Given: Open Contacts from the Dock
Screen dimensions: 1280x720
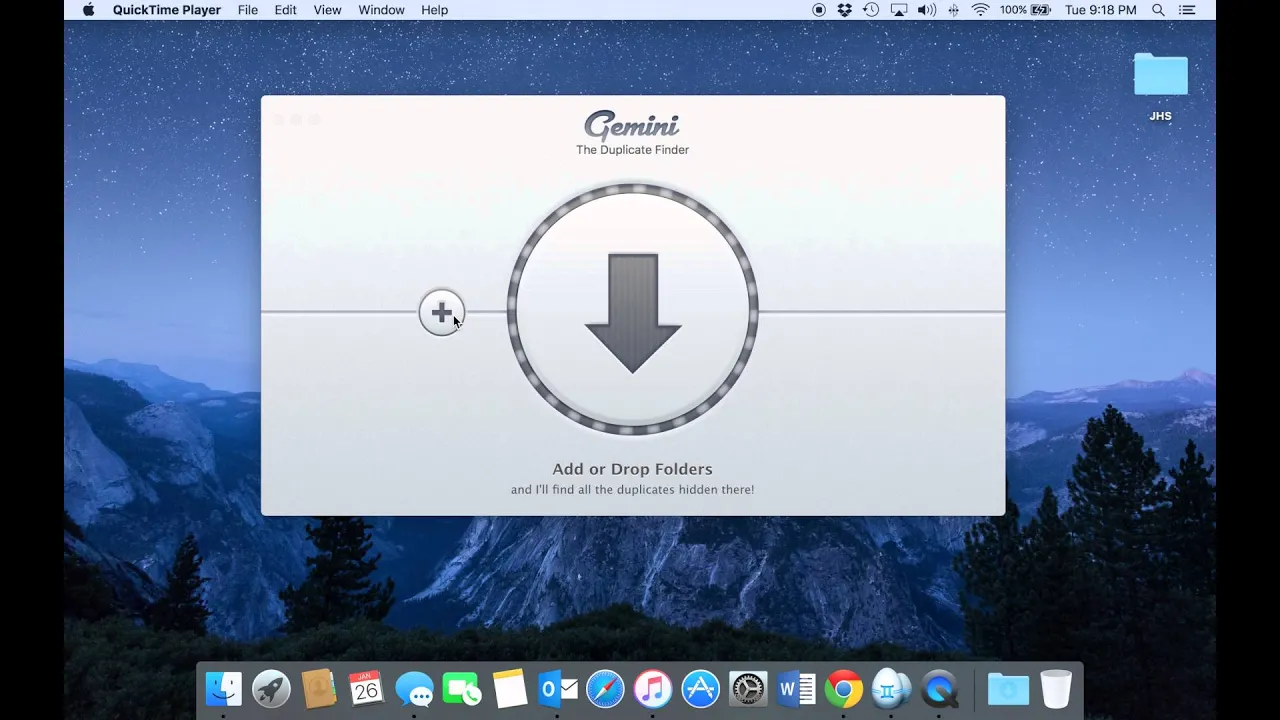Looking at the screenshot, I should [319, 689].
